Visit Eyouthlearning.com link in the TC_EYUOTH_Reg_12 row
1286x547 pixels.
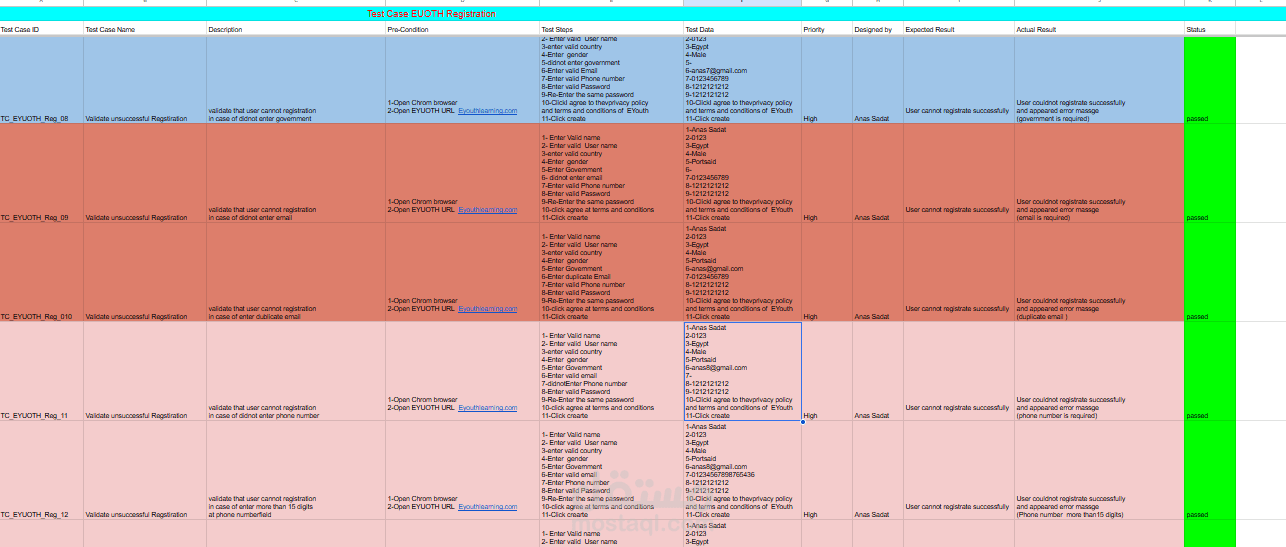click(x=488, y=507)
